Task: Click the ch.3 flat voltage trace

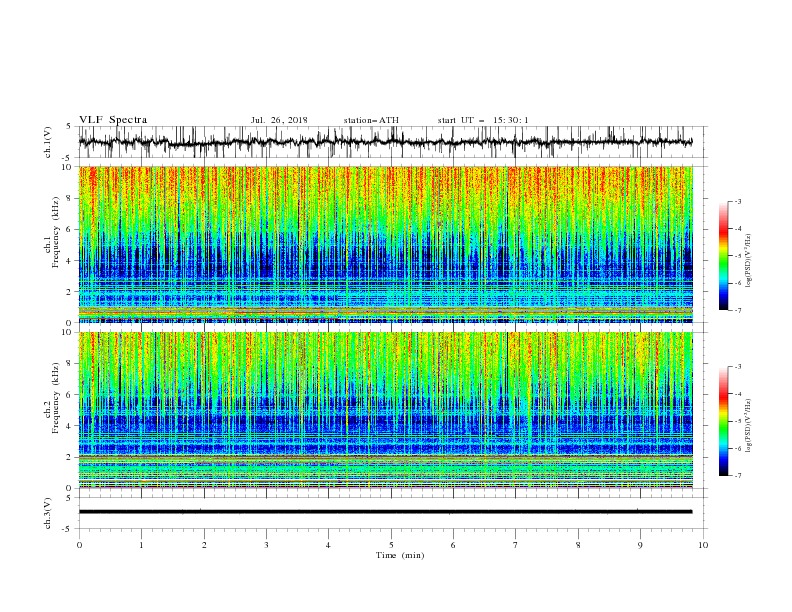Action: [385, 512]
